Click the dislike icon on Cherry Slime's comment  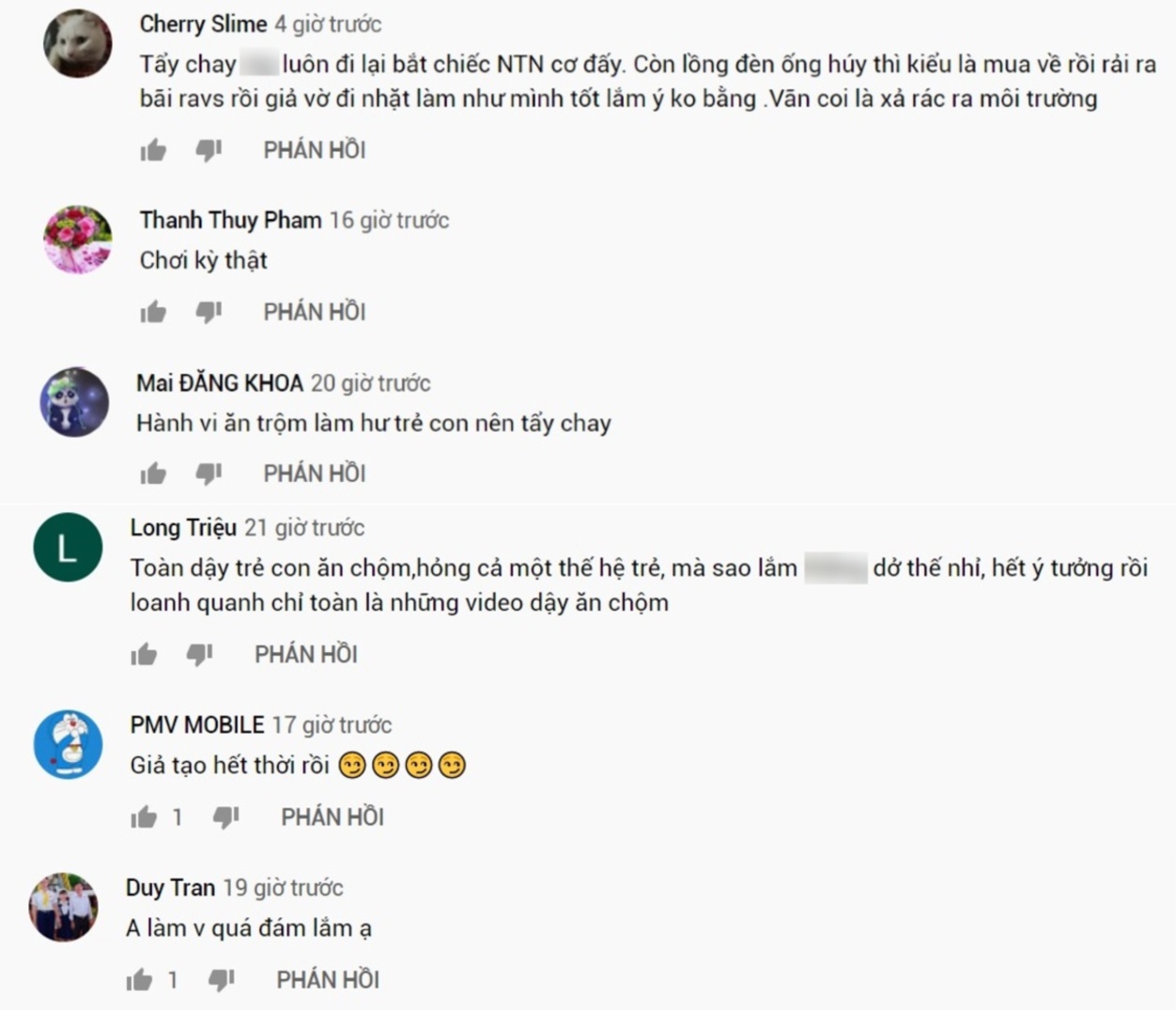click(x=210, y=148)
